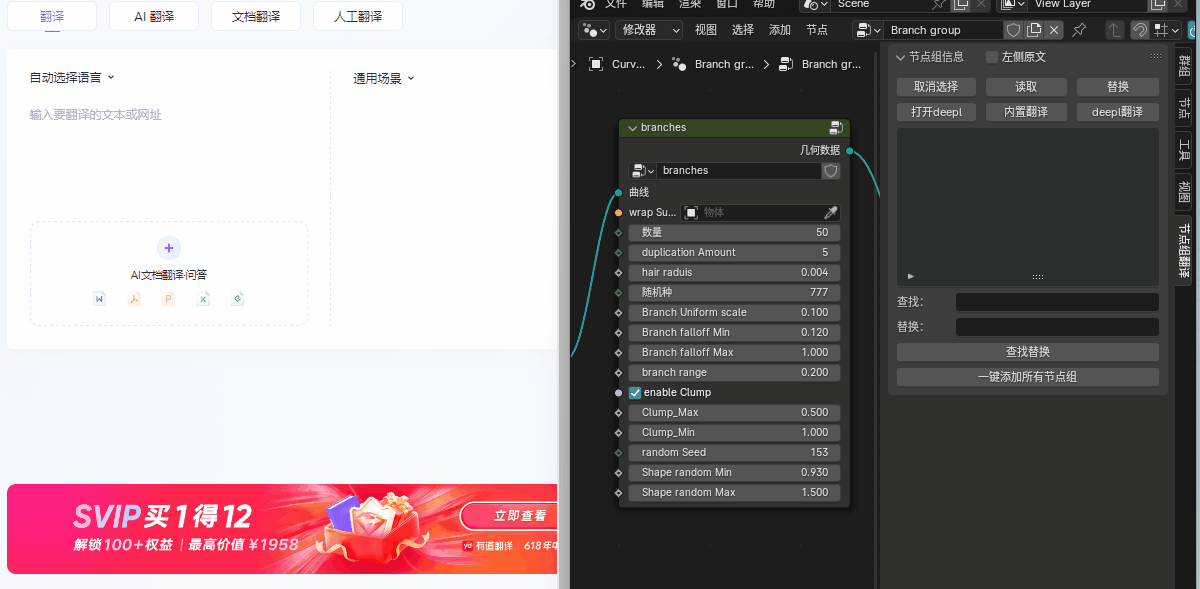Click the last Branch group breadcrumb
The width and height of the screenshot is (1200, 589).
(820, 64)
